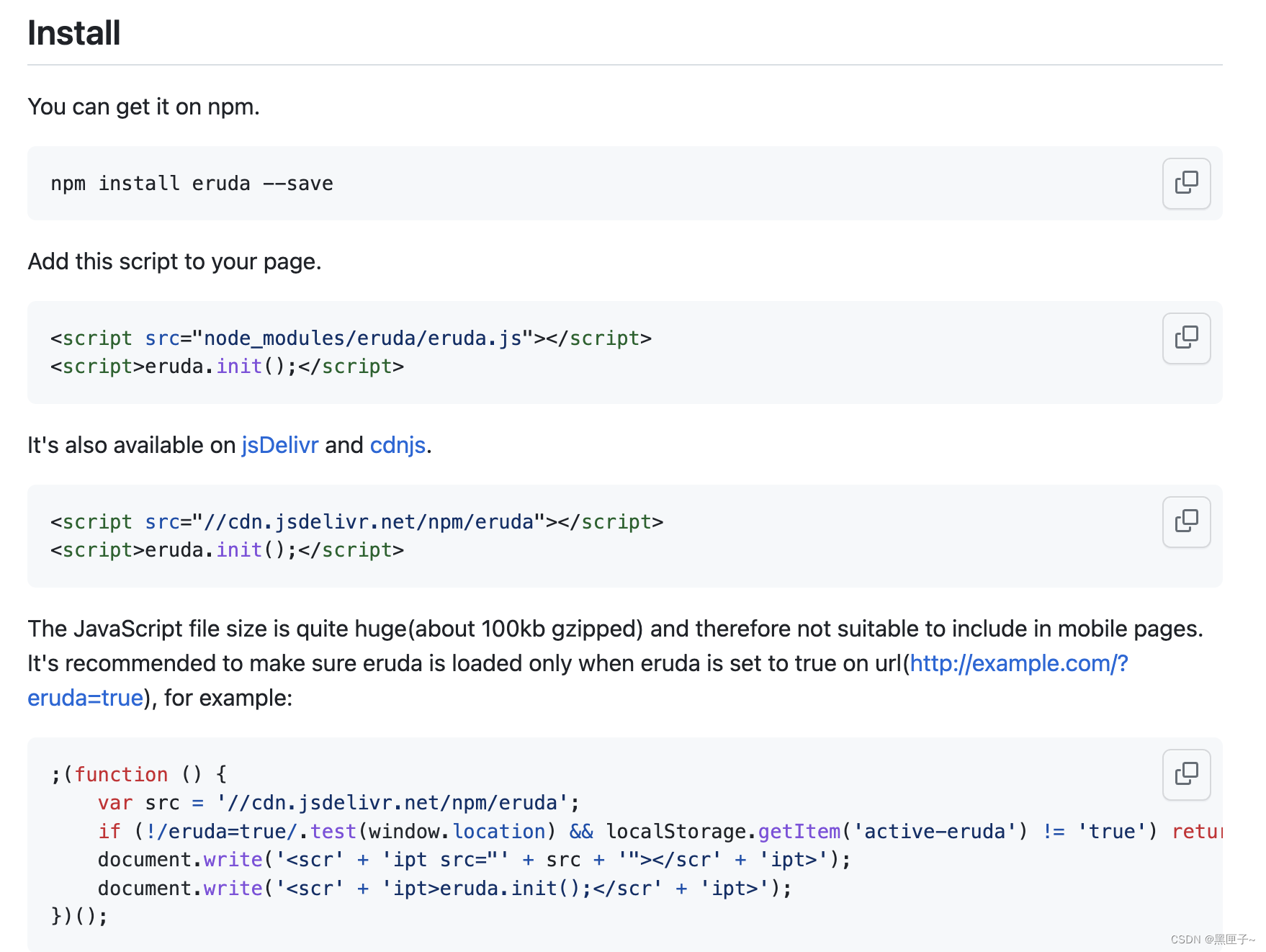Copy the cdn.jsdelivr.net script snippet
Image resolution: width=1266 pixels, height=952 pixels.
click(x=1186, y=522)
